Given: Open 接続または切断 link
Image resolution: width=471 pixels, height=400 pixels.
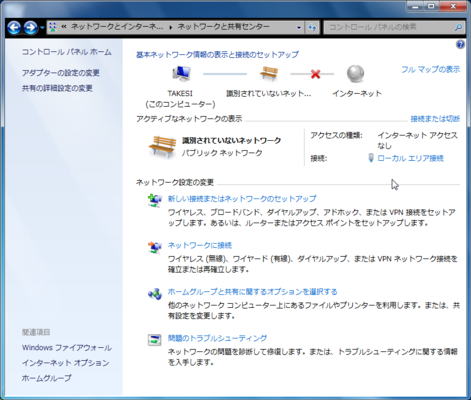Looking at the screenshot, I should click(x=435, y=119).
